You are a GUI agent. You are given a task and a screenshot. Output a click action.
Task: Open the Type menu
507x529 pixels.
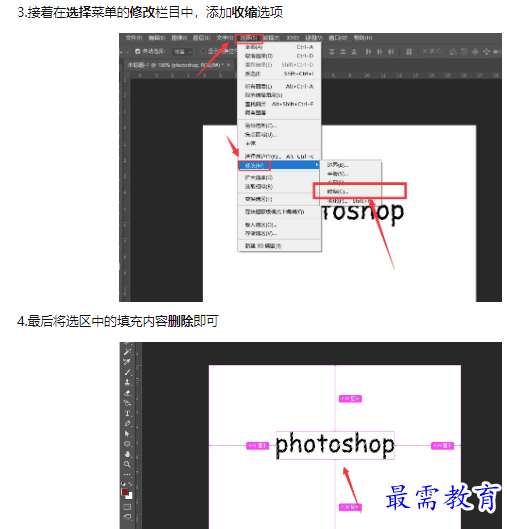point(224,38)
